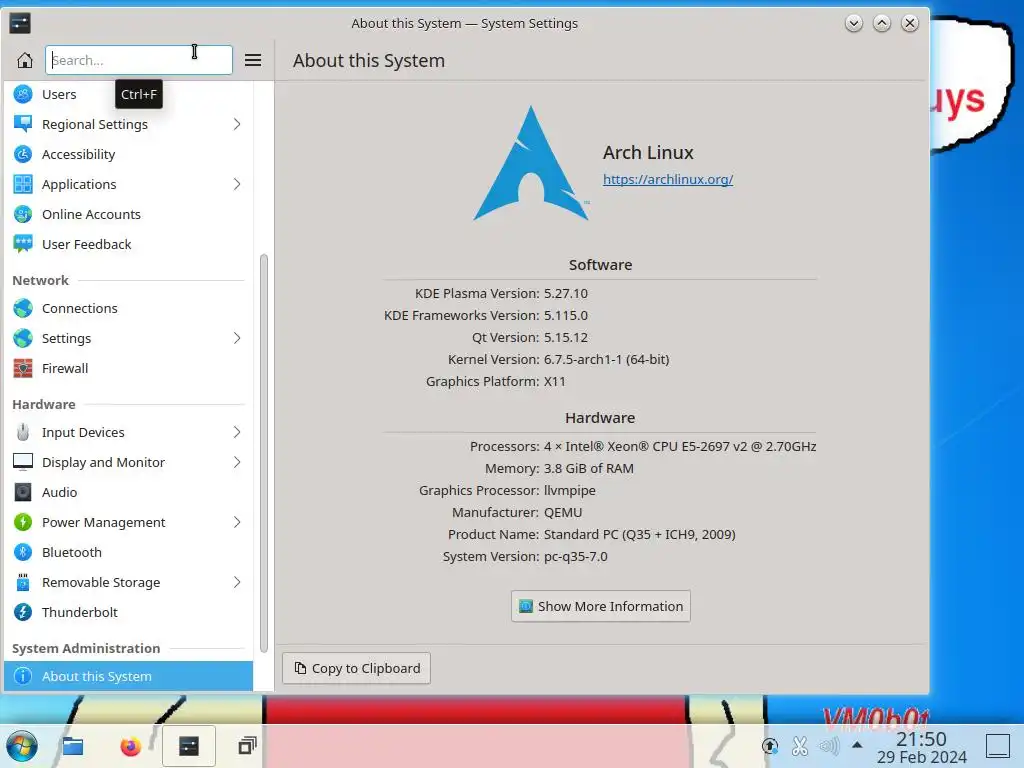This screenshot has width=1024, height=768.
Task: Select the Users sidebar entry
Action: coord(128,94)
